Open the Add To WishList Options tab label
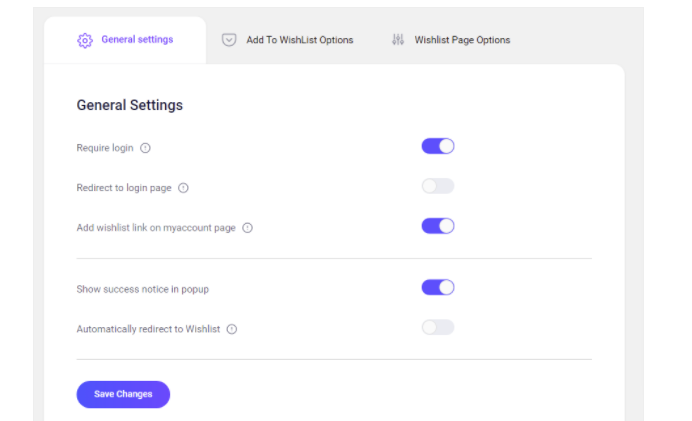Image resolution: width=692 pixels, height=421 pixels. pos(299,40)
